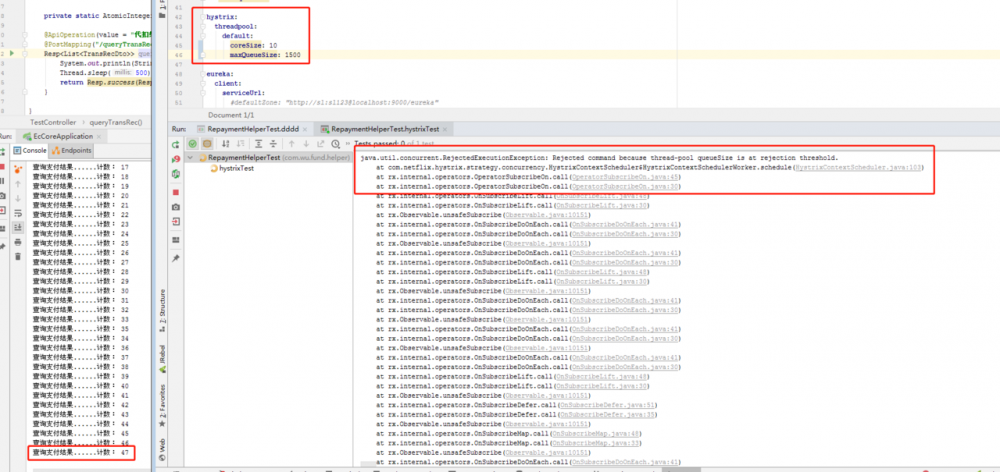Click the orange icon atop EcCoreApplication console toolbar
Image resolution: width=1000 pixels, height=472 pixels.
(17, 168)
